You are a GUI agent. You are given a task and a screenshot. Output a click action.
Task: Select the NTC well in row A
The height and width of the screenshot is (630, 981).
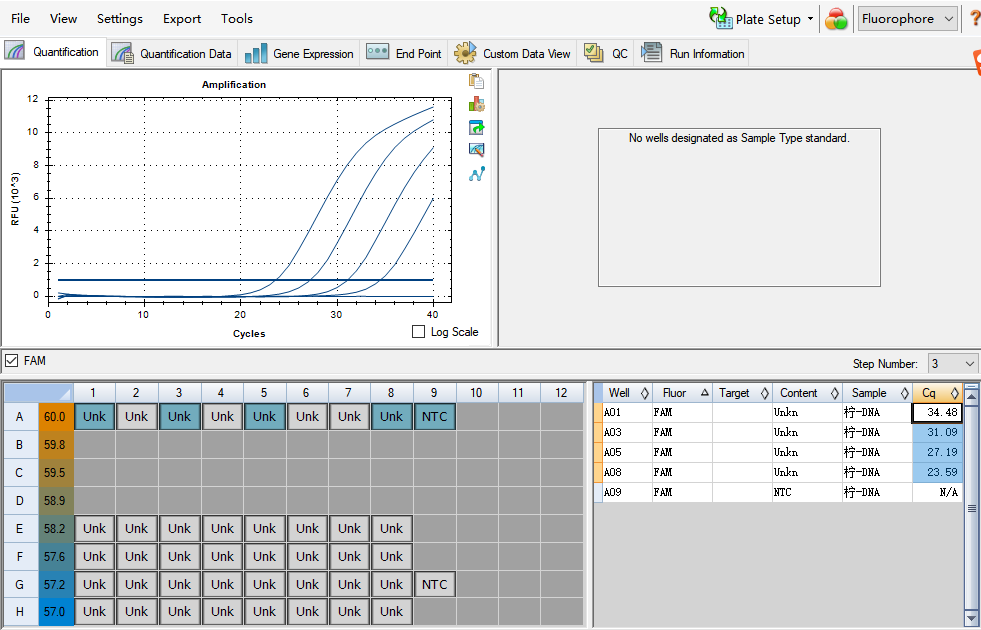click(x=434, y=417)
